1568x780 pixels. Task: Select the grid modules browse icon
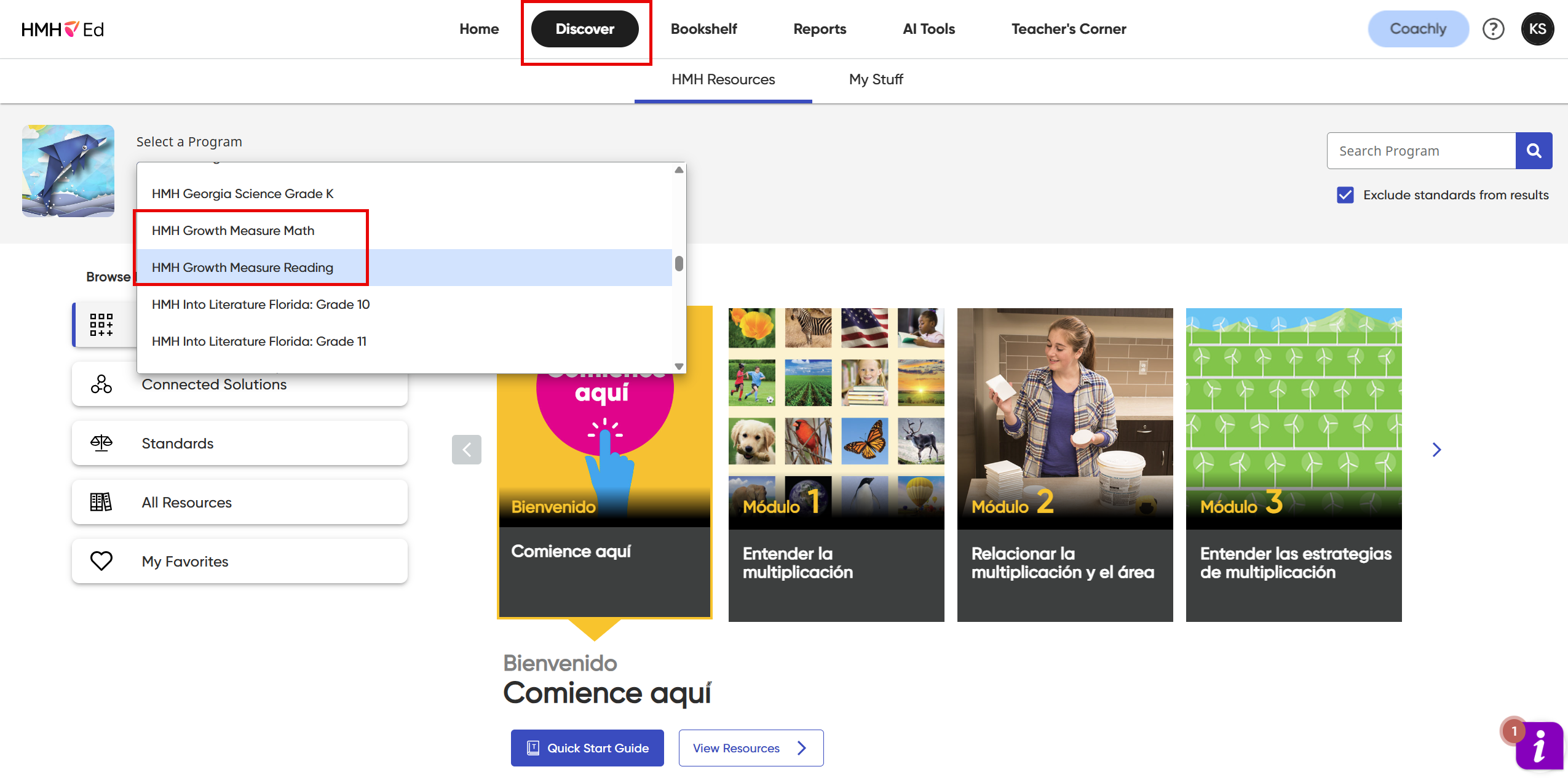point(101,325)
